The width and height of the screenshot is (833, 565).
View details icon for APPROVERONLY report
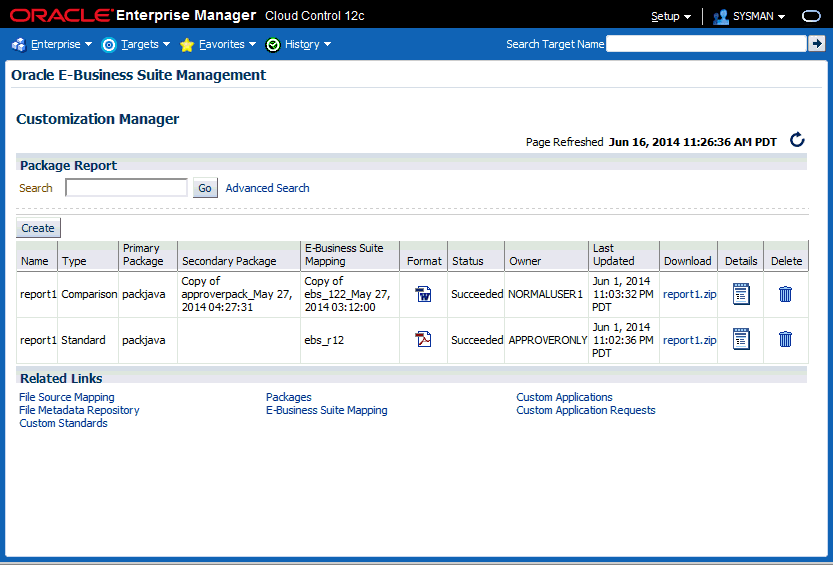[741, 339]
